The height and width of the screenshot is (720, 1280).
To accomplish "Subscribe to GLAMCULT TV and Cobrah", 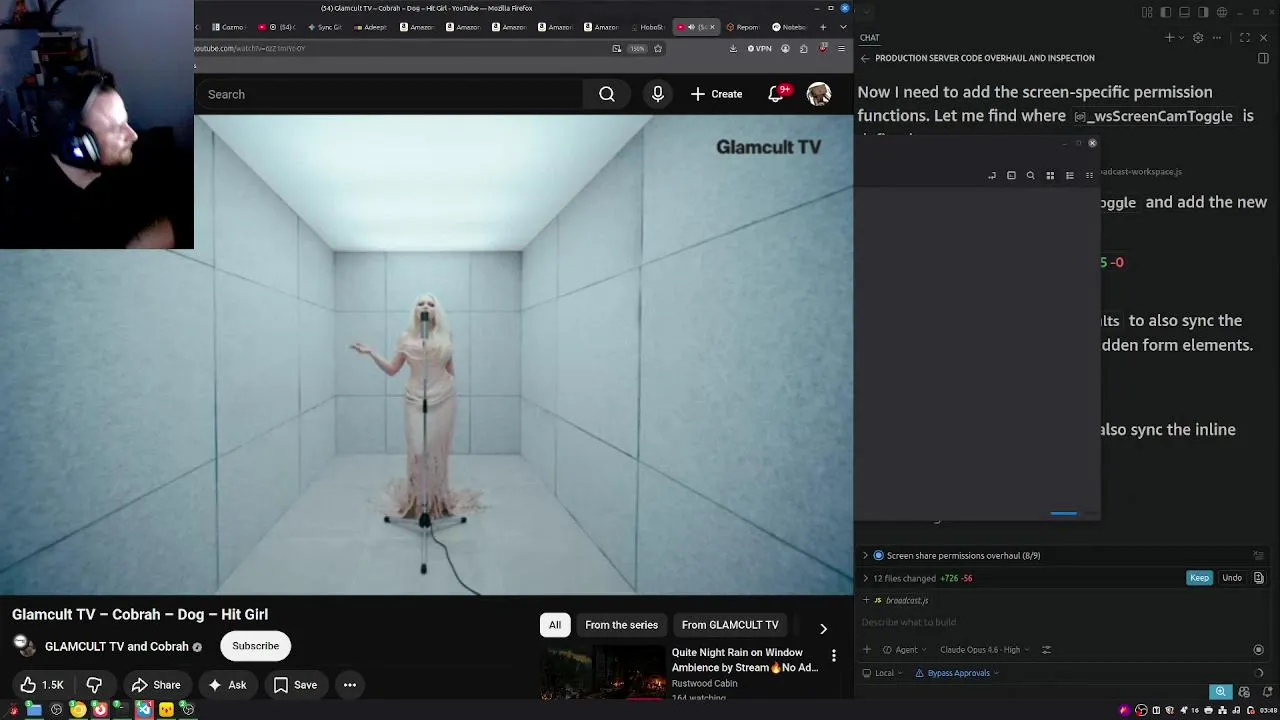I will coord(256,646).
